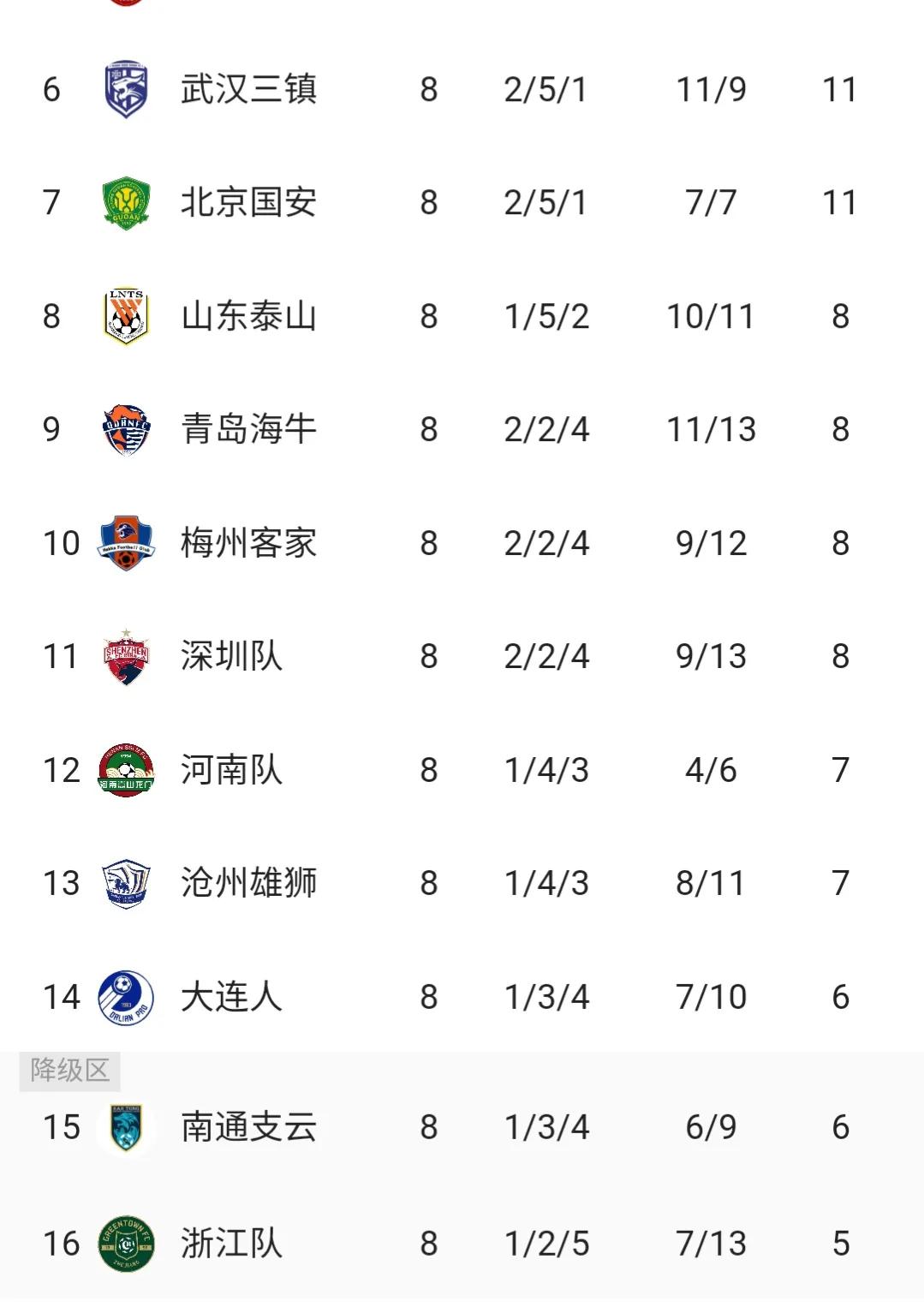
Task: Click the 北京国安 team name
Action: click(x=248, y=203)
